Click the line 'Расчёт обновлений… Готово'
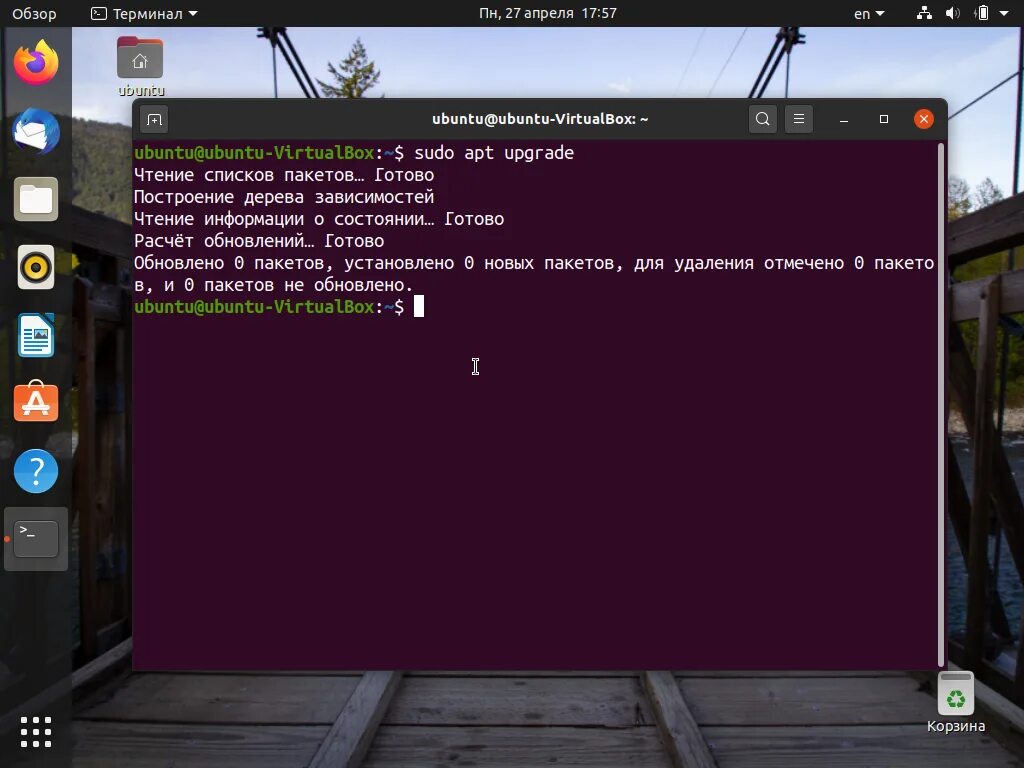This screenshot has height=768, width=1024. (259, 241)
